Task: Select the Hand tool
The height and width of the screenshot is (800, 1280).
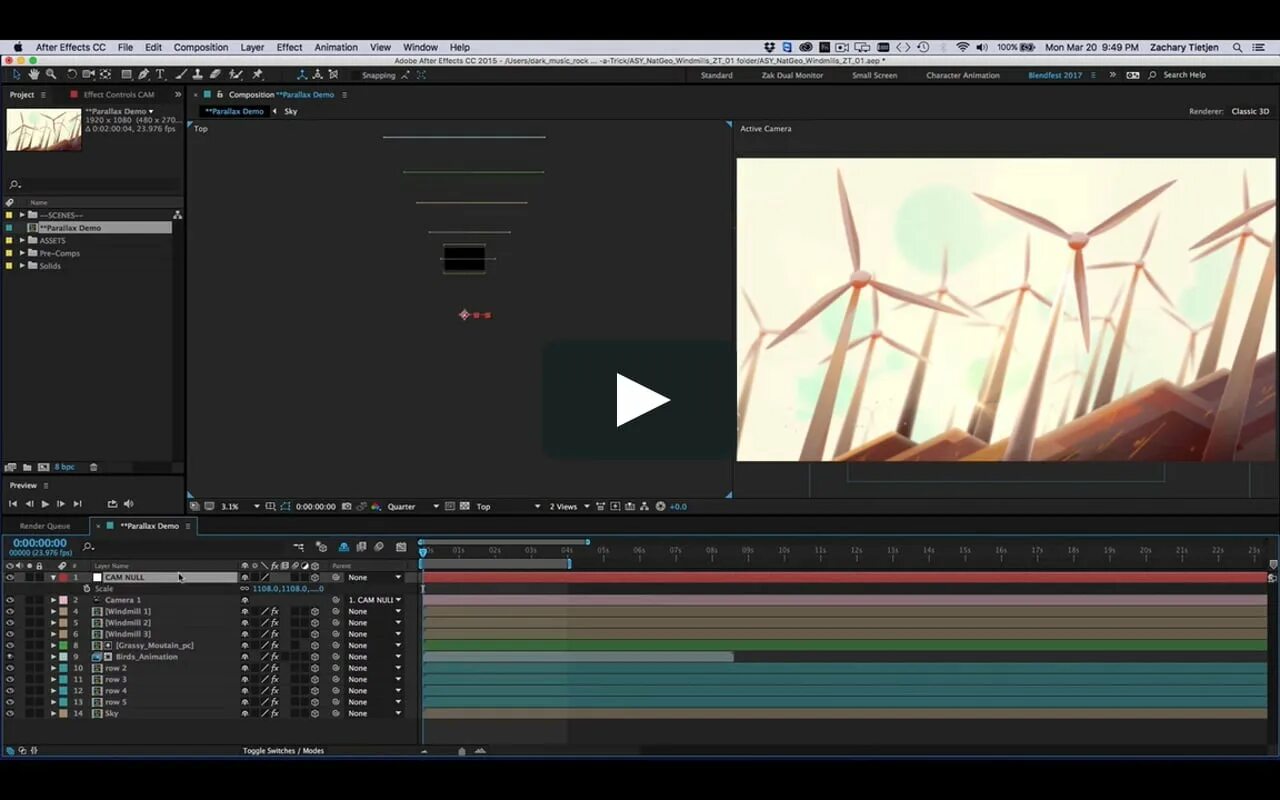Action: pos(34,75)
